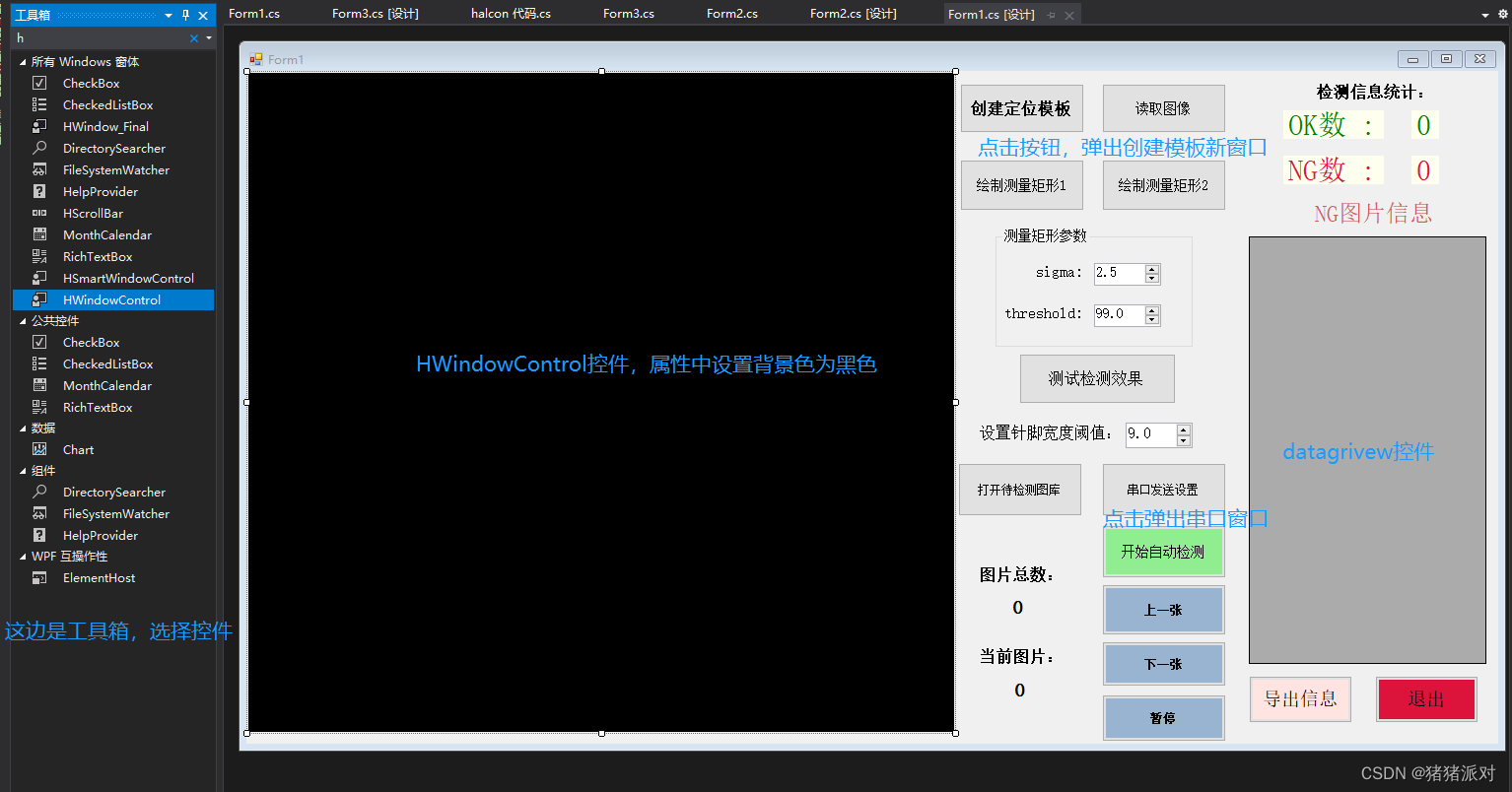The width and height of the screenshot is (1512, 792).
Task: Collapse the 所有 Windows 窗体 group
Action: coord(24,61)
